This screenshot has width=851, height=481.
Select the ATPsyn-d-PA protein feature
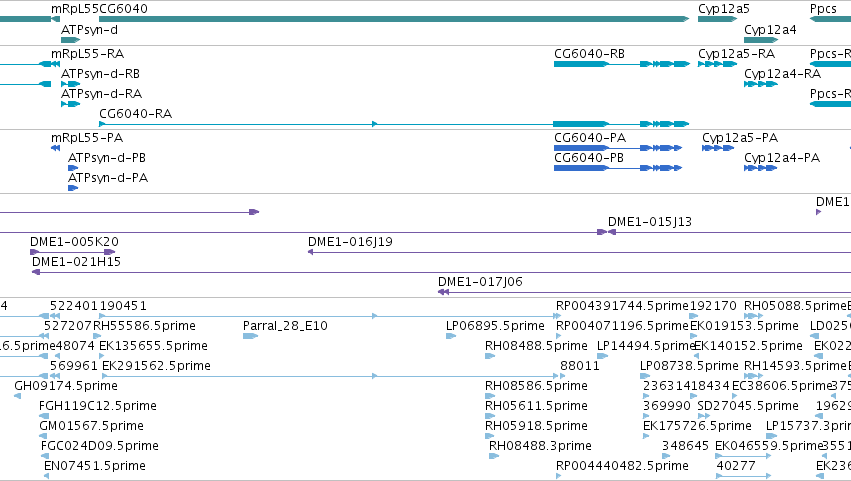73,188
